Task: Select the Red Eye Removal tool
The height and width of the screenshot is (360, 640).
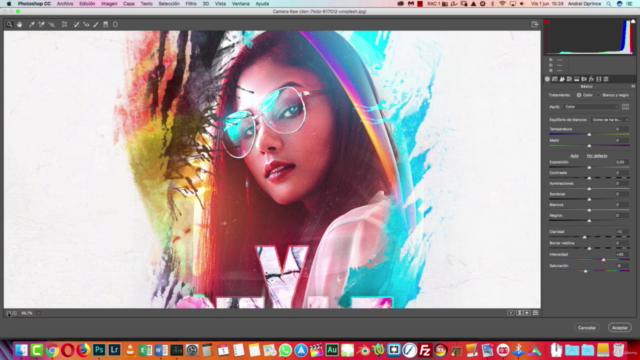Action: (x=86, y=24)
